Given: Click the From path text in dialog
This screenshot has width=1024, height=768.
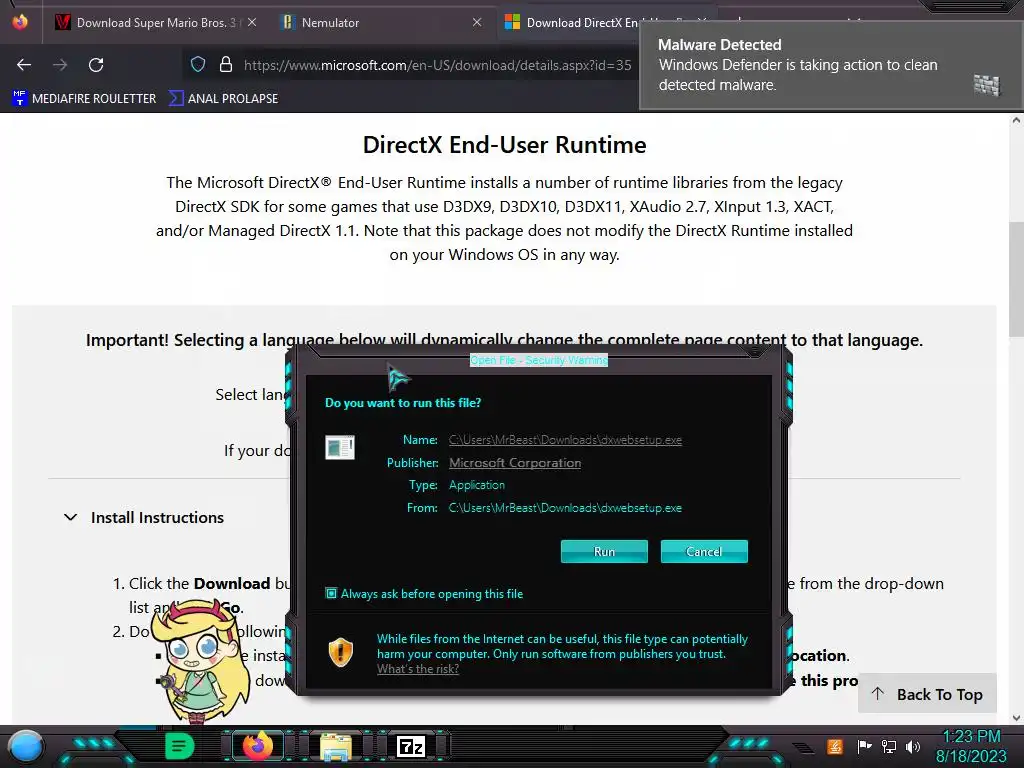Looking at the screenshot, I should coord(565,507).
